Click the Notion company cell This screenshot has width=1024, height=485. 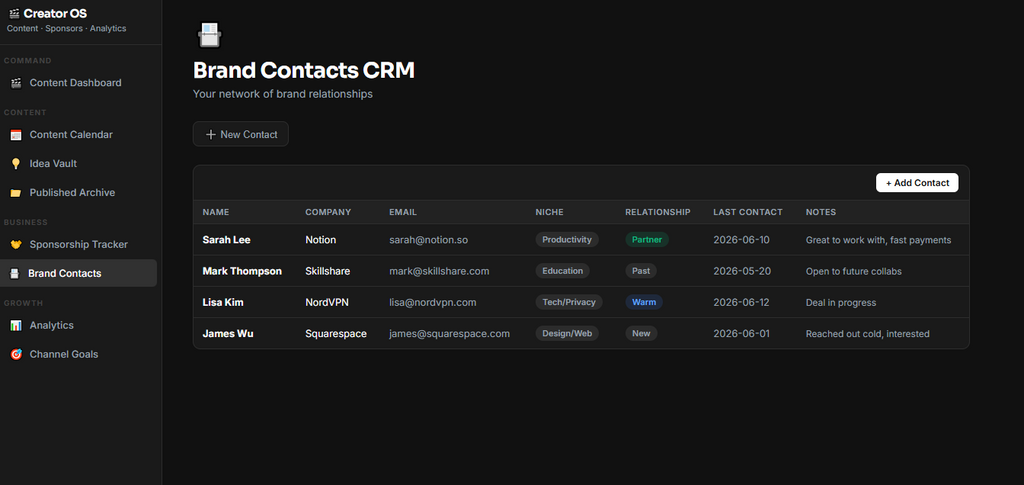click(321, 240)
